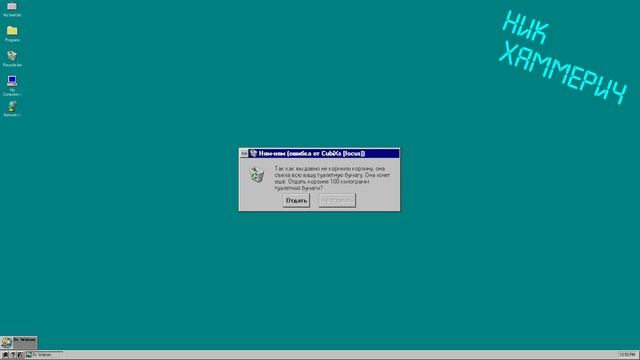Open the dialog's system menu box

(244, 153)
